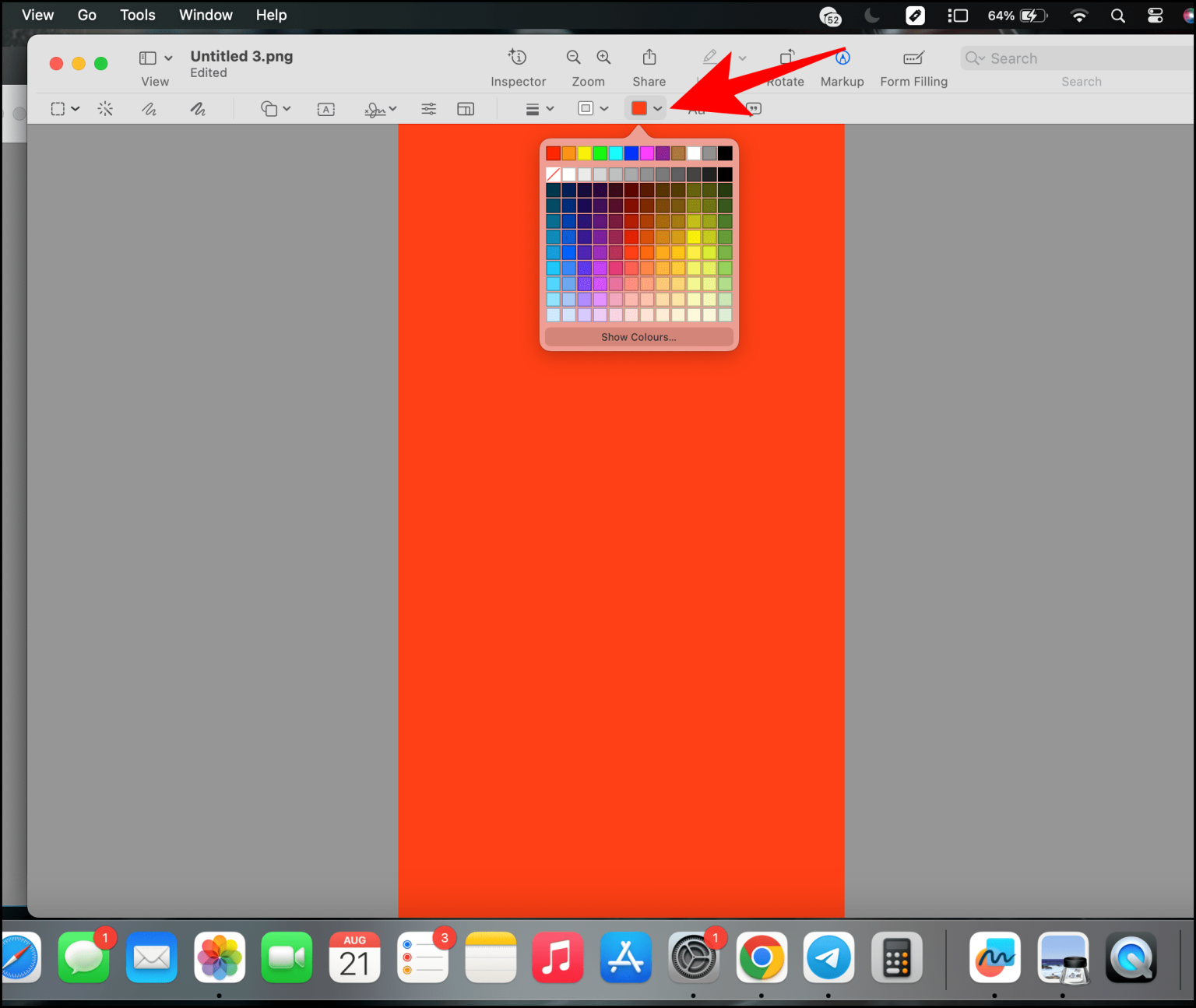The image size is (1196, 1008).
Task: Select the Sketch tool
Action: pyautogui.click(x=149, y=108)
